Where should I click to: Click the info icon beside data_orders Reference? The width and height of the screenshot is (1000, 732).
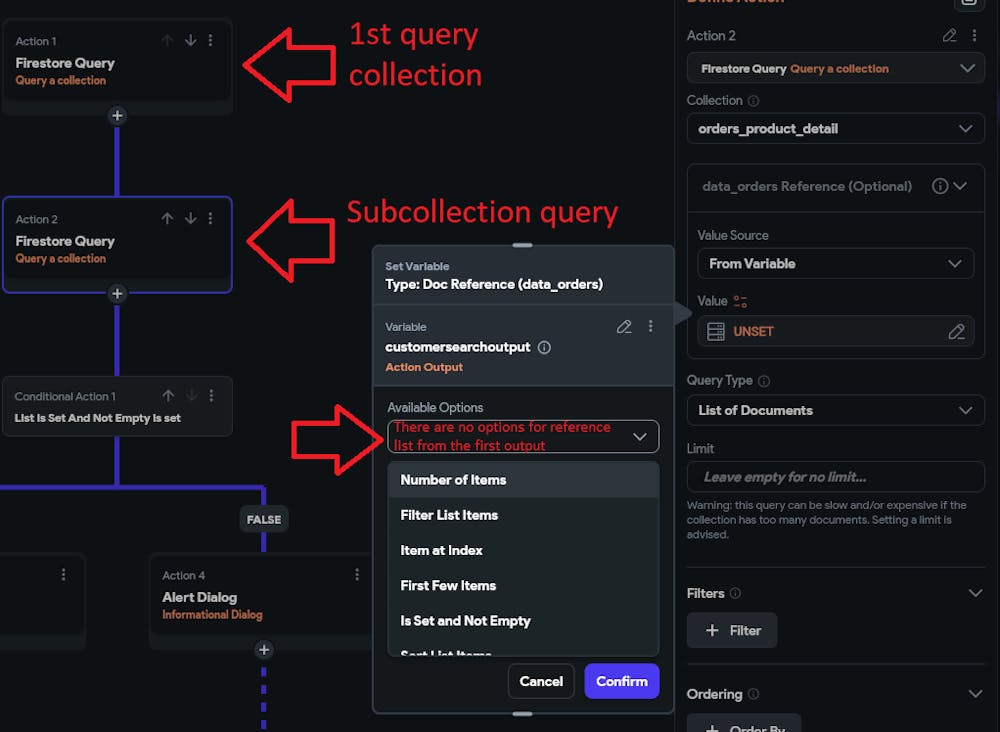pyautogui.click(x=938, y=186)
